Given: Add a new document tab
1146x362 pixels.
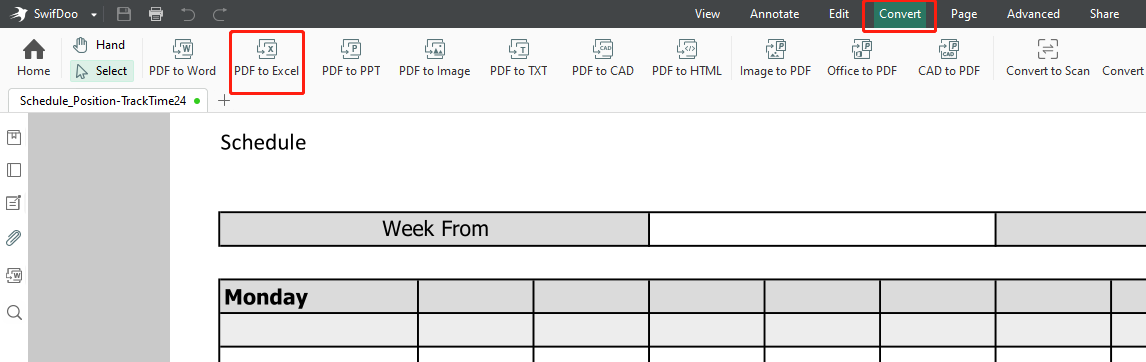Looking at the screenshot, I should [224, 101].
